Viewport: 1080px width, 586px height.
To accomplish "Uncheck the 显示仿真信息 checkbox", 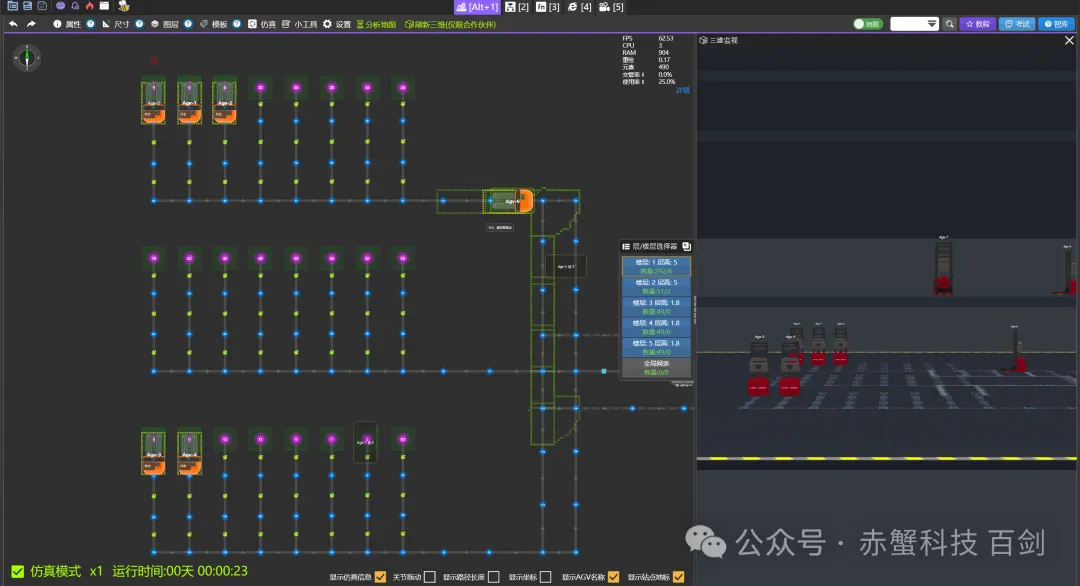I will pyautogui.click(x=380, y=577).
